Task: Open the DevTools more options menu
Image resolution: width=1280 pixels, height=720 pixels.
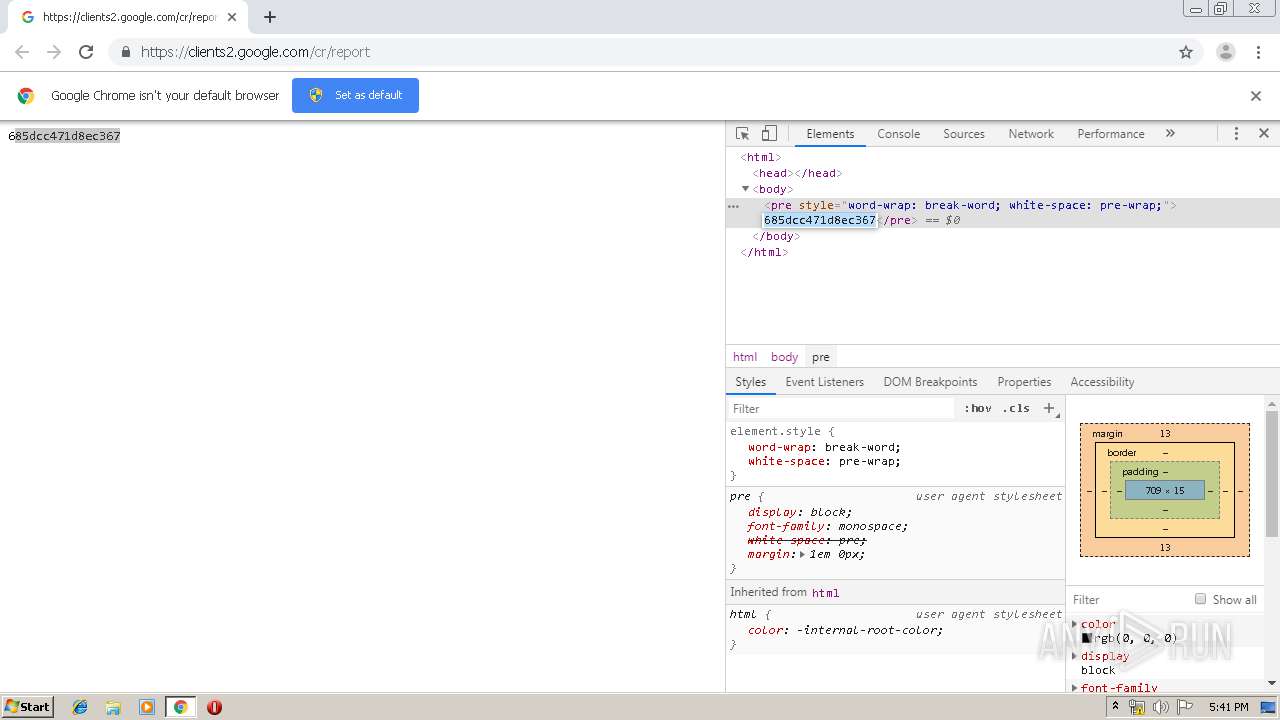Action: [x=1236, y=134]
